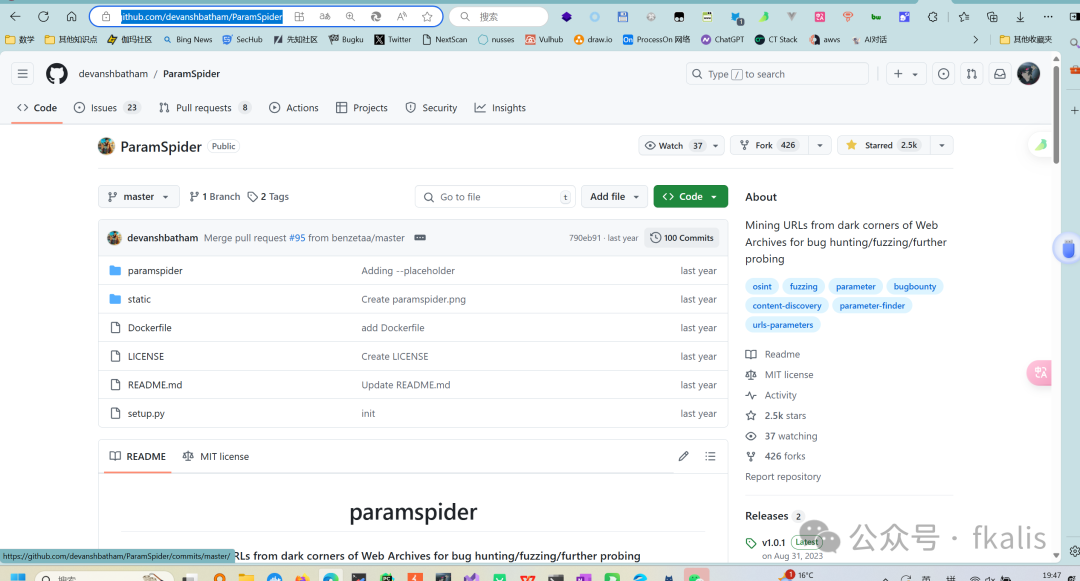Go to browser home page icon
The height and width of the screenshot is (581, 1080).
click(x=72, y=17)
